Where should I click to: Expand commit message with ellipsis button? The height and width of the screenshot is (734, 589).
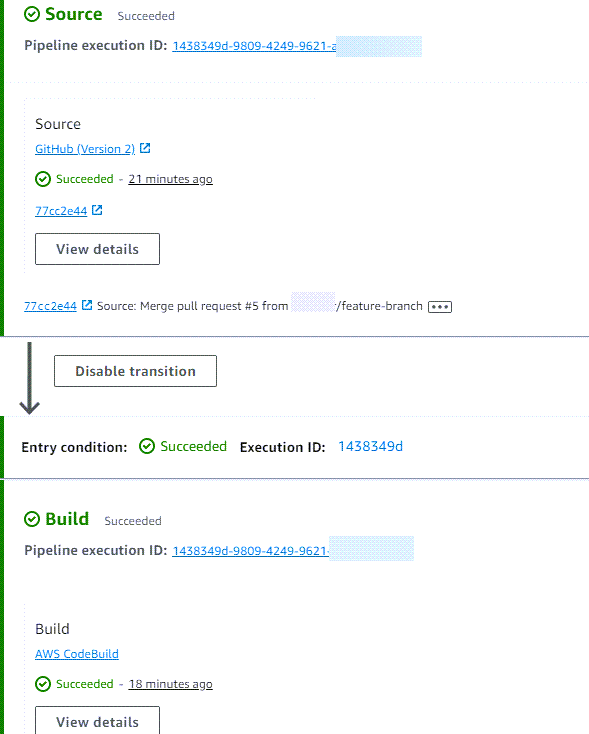click(440, 307)
